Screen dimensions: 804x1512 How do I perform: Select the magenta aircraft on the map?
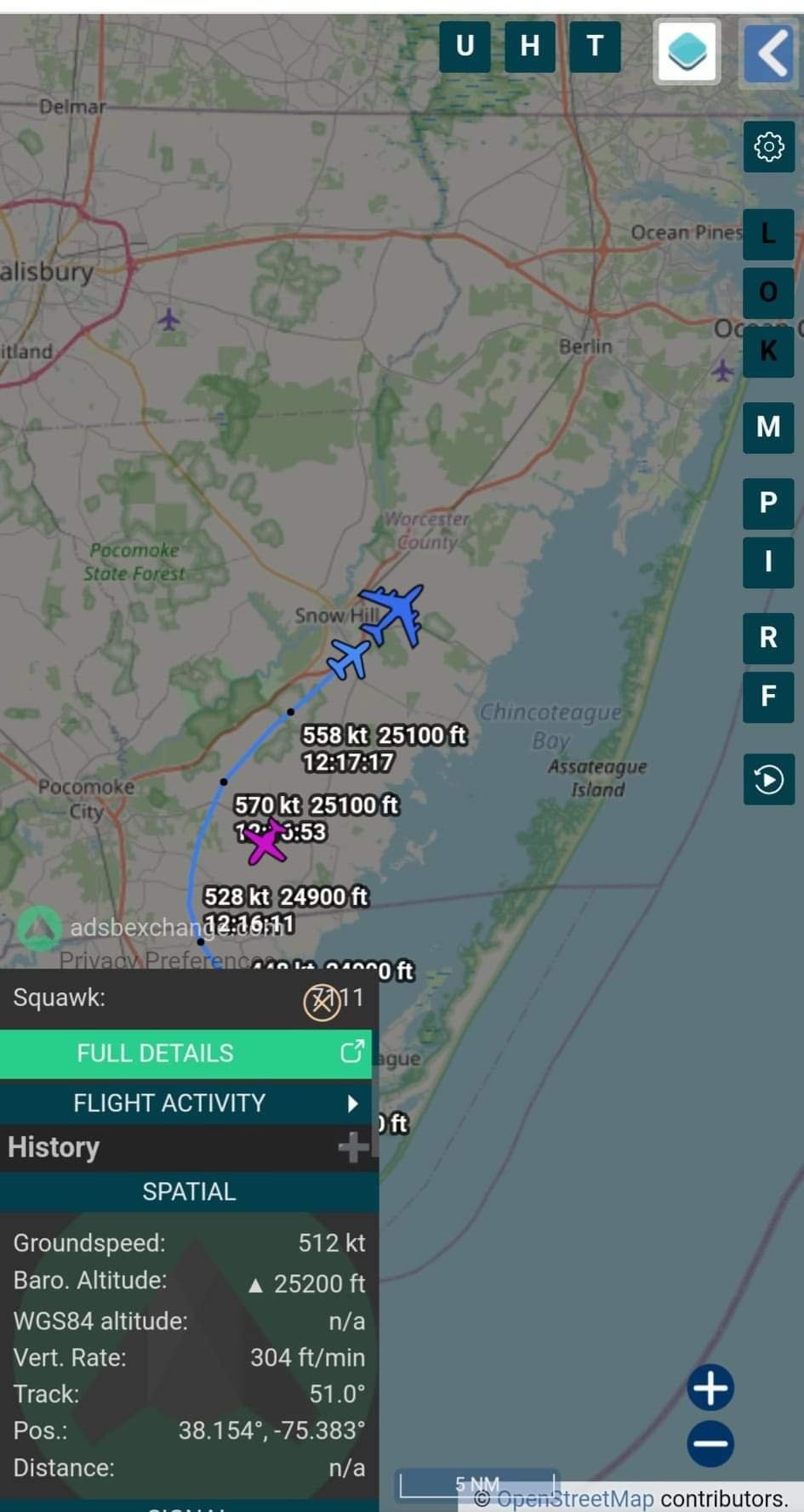(266, 842)
